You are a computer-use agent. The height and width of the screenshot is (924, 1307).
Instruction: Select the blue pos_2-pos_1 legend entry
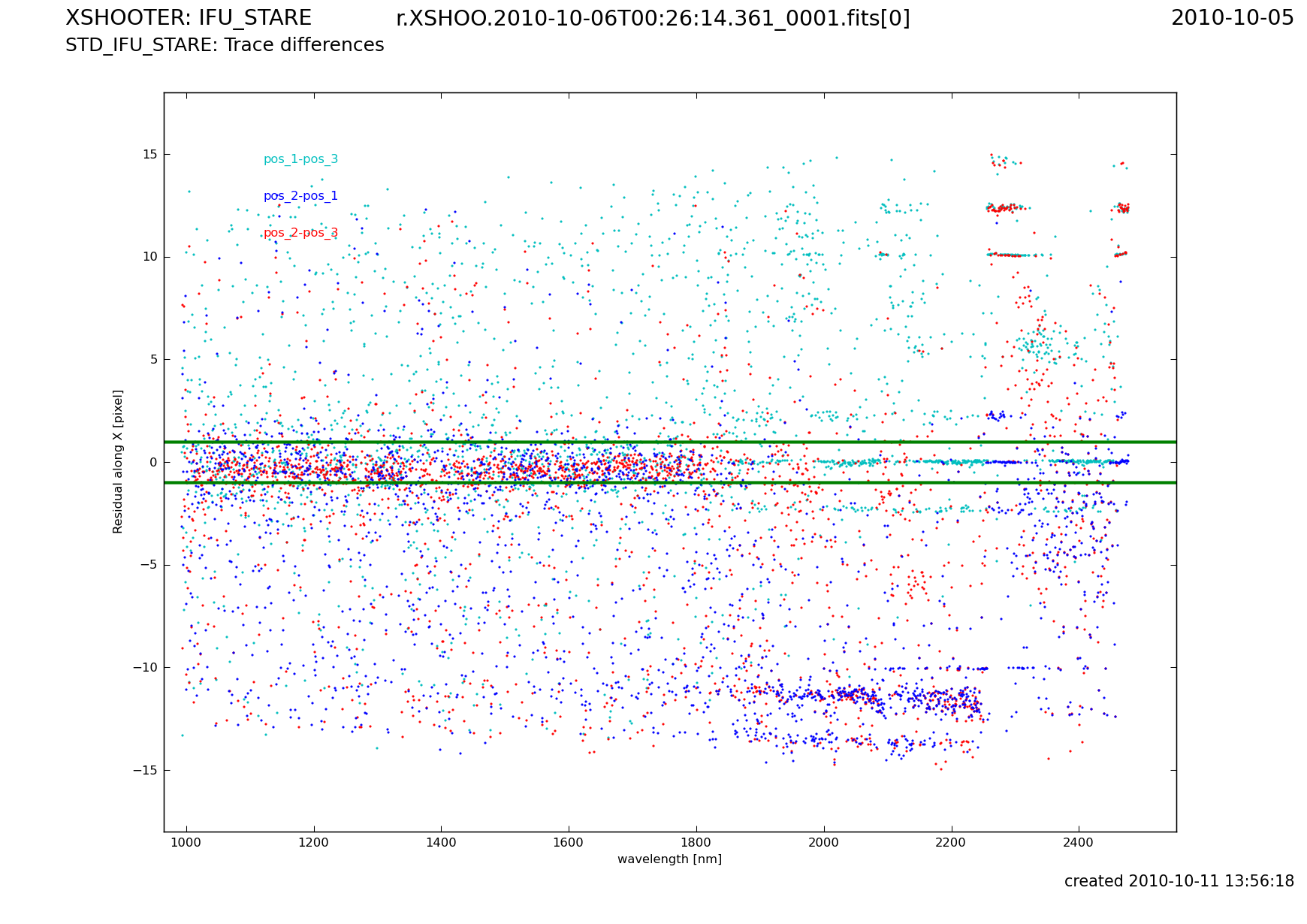300,196
